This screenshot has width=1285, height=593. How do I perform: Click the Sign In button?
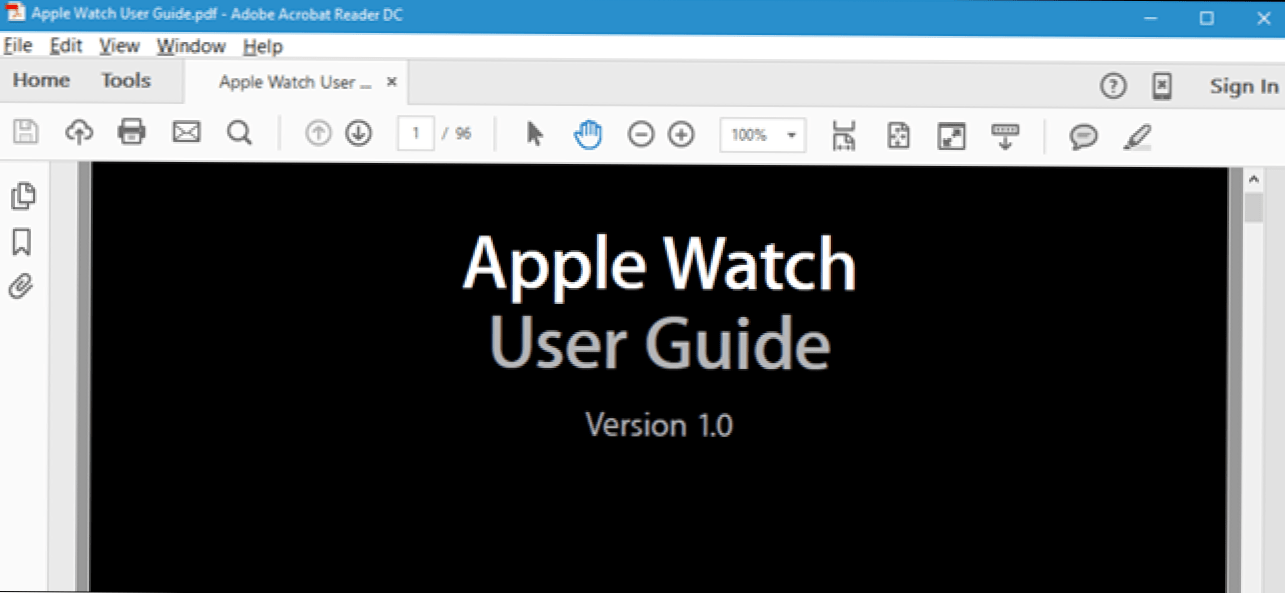[1244, 86]
